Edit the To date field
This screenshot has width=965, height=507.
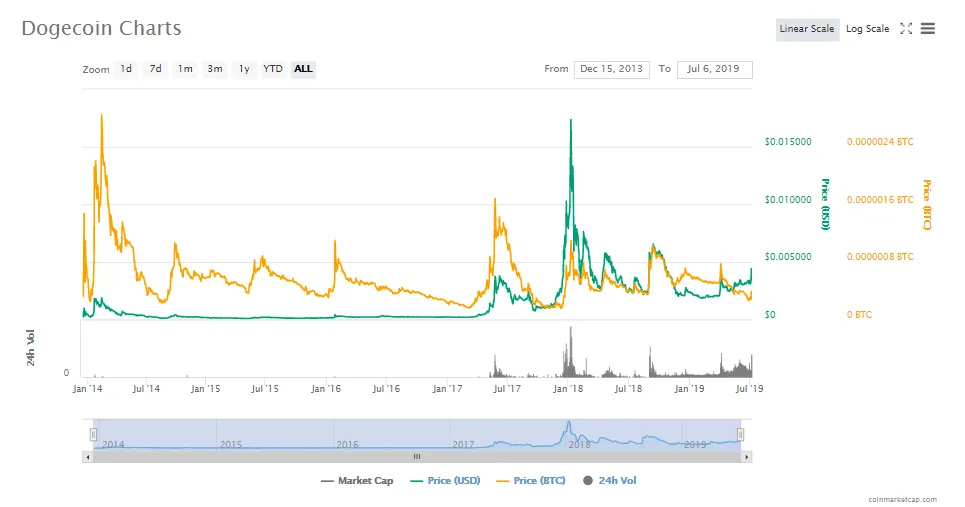pyautogui.click(x=714, y=69)
